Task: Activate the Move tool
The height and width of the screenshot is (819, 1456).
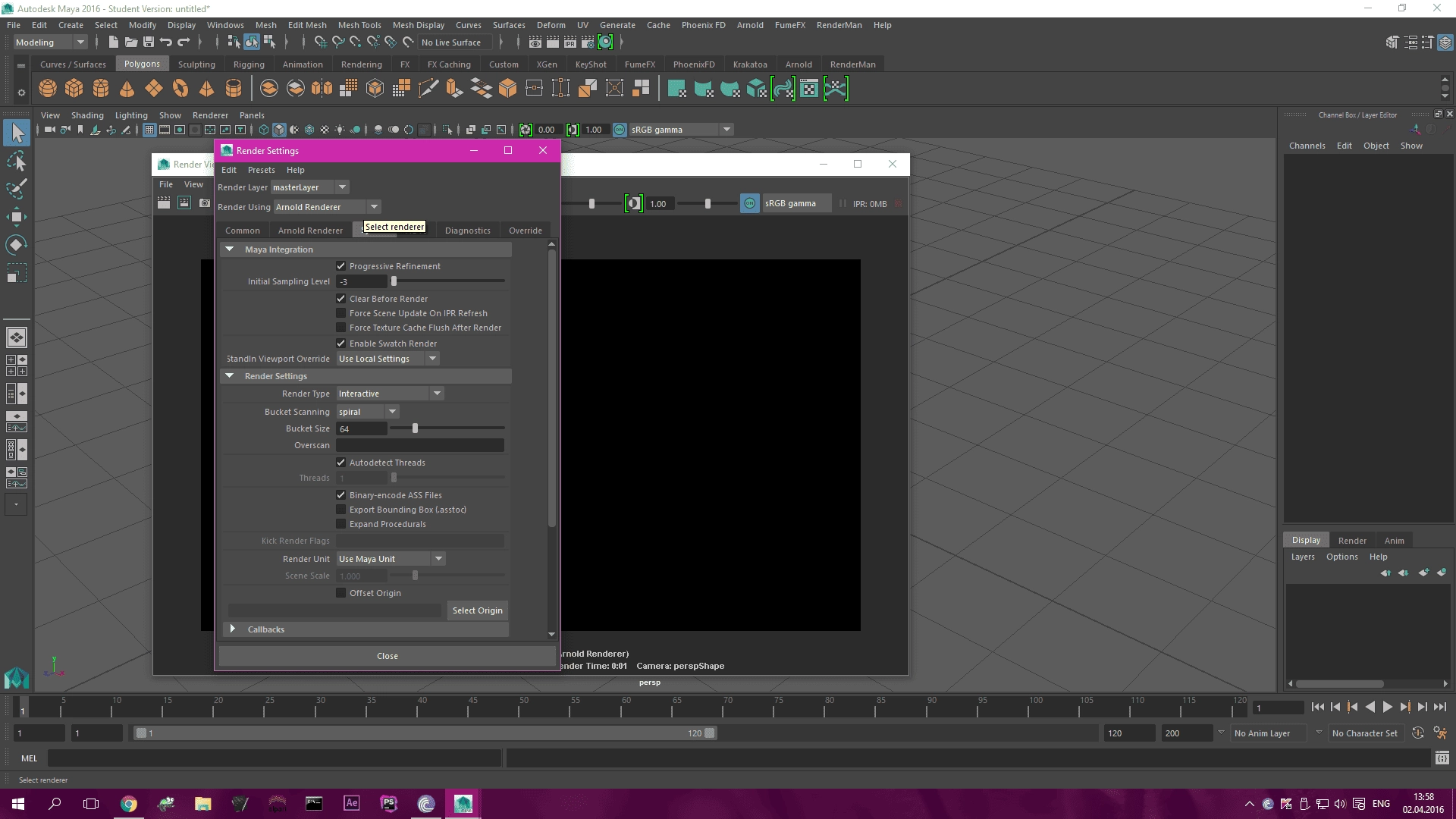Action: pyautogui.click(x=17, y=217)
